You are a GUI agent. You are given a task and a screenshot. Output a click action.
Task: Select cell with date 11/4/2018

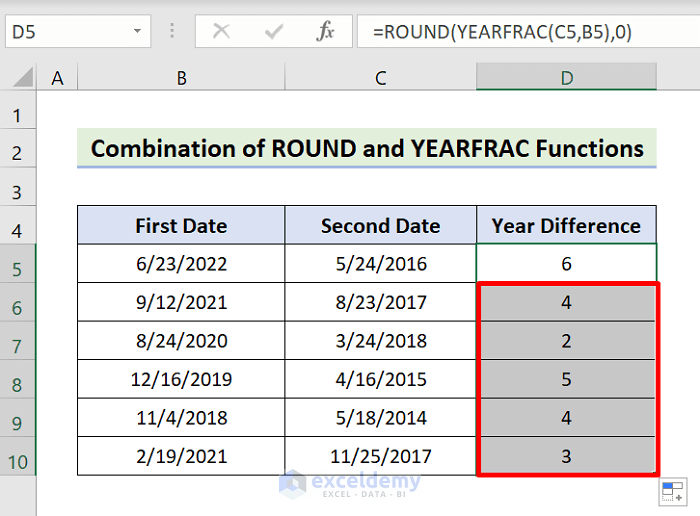click(181, 417)
